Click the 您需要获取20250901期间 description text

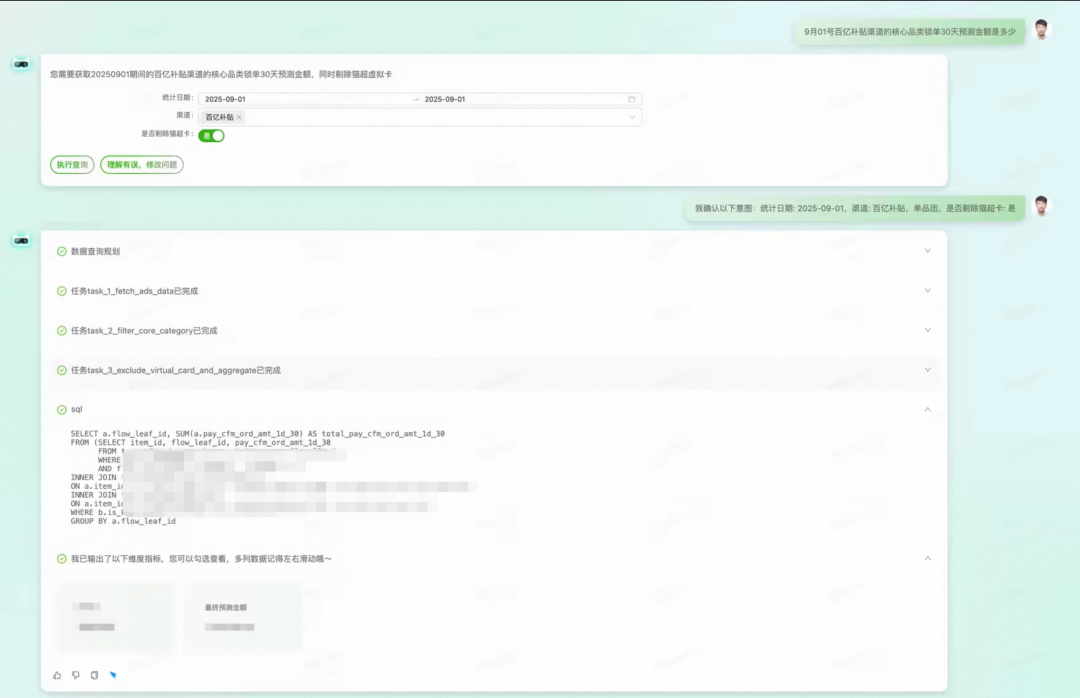click(221, 74)
